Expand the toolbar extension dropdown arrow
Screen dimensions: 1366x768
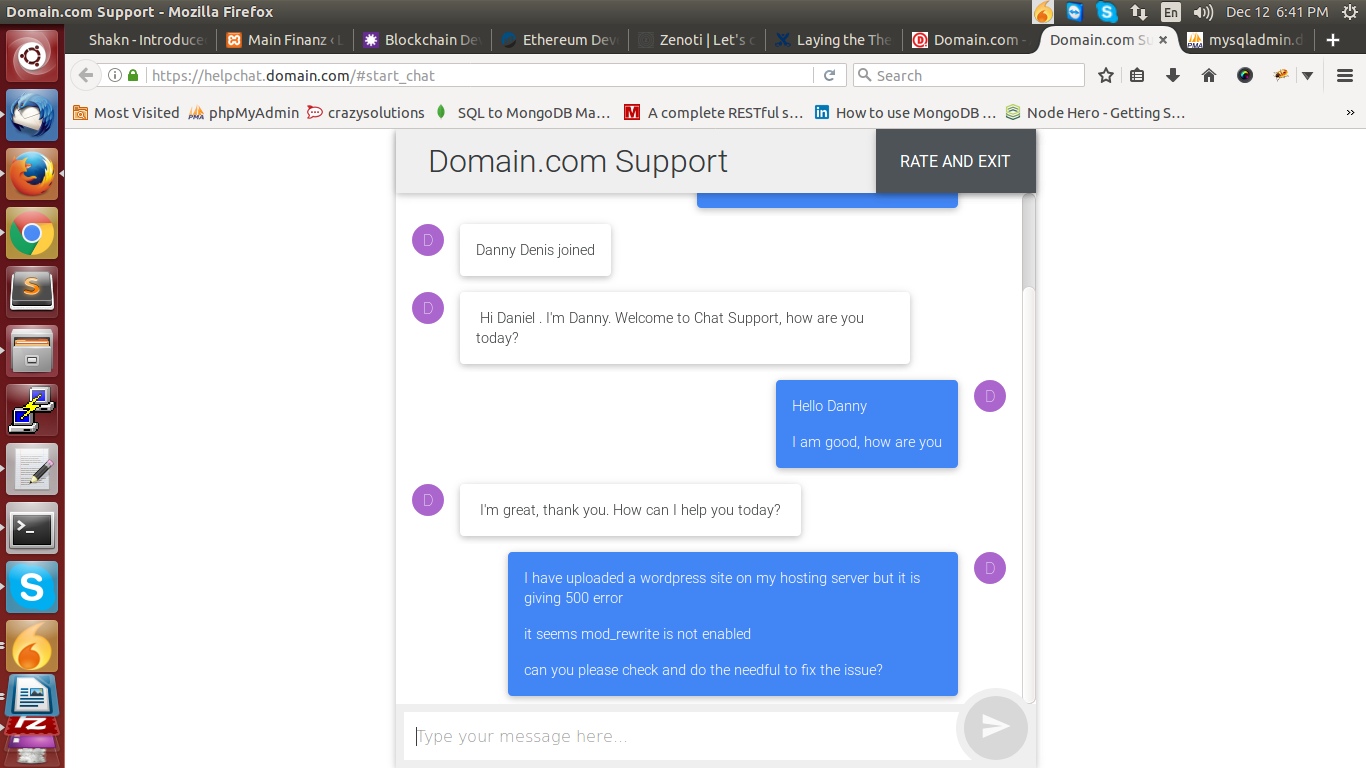point(1307,76)
